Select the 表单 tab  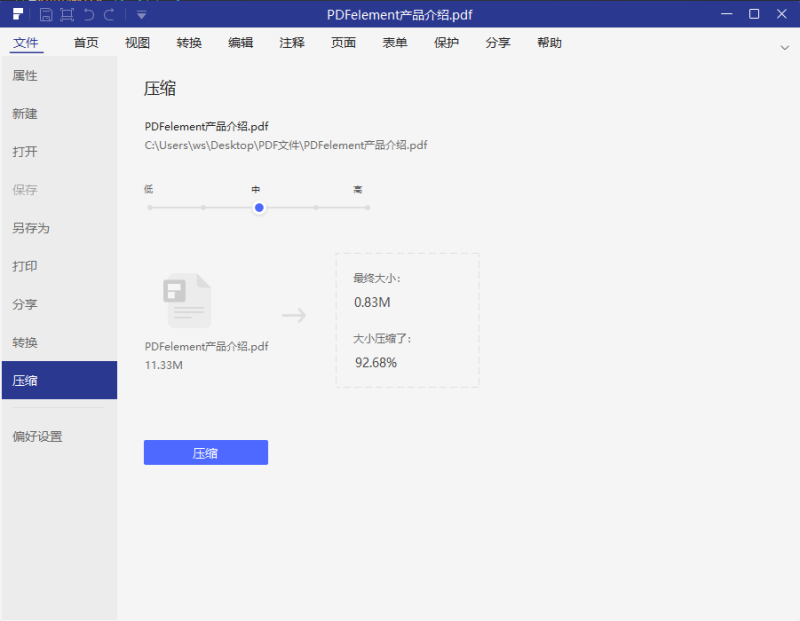click(395, 42)
